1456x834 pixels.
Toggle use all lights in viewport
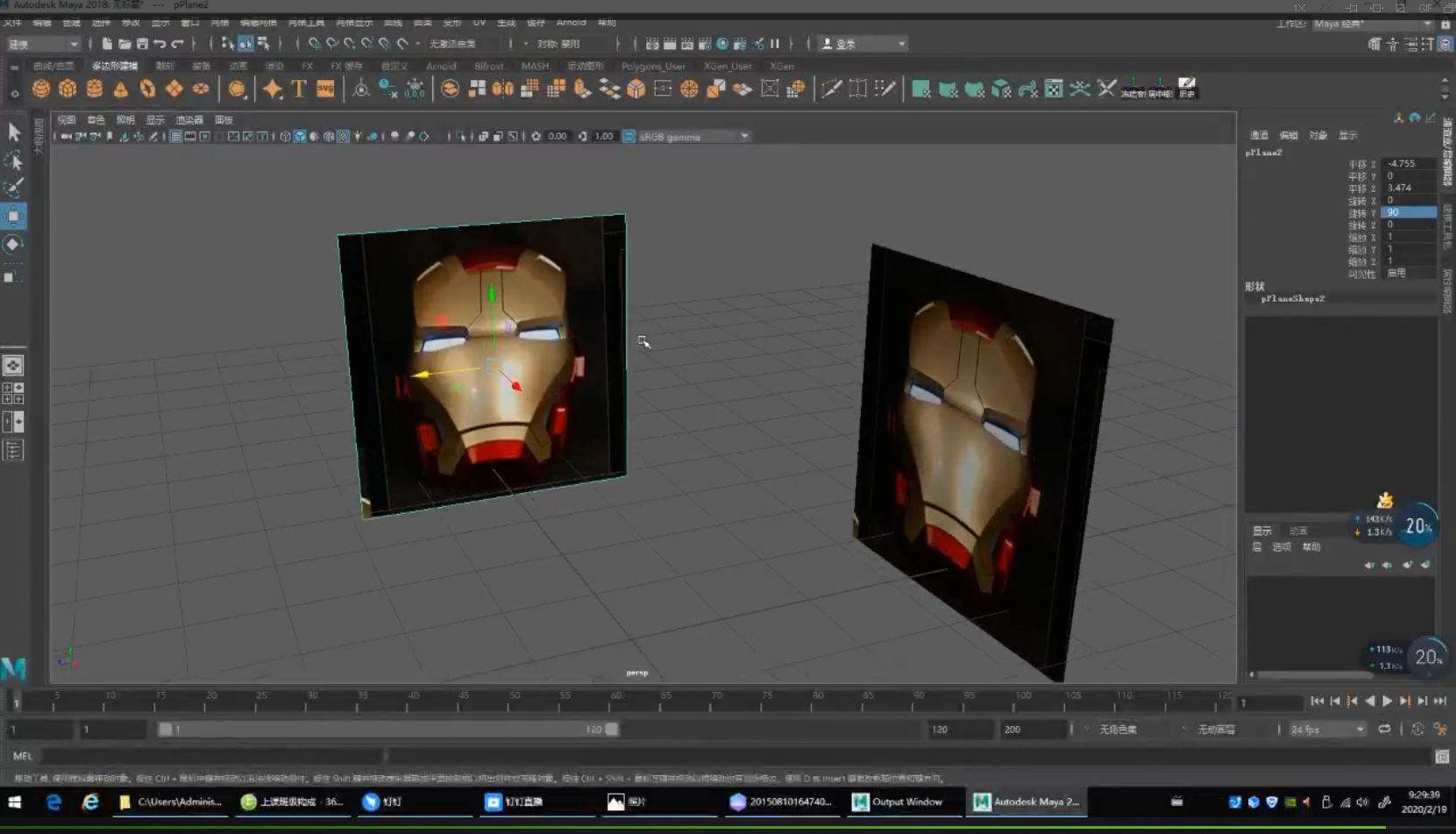click(358, 136)
